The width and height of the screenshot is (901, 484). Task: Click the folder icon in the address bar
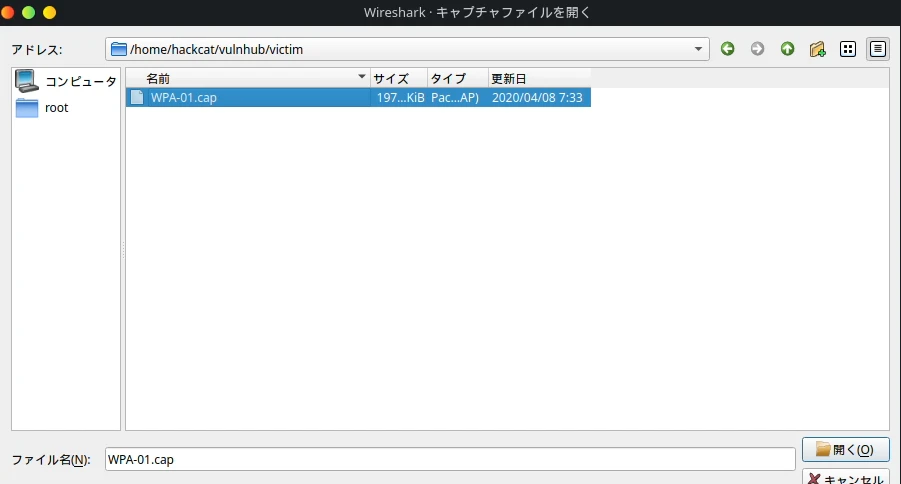click(x=118, y=49)
